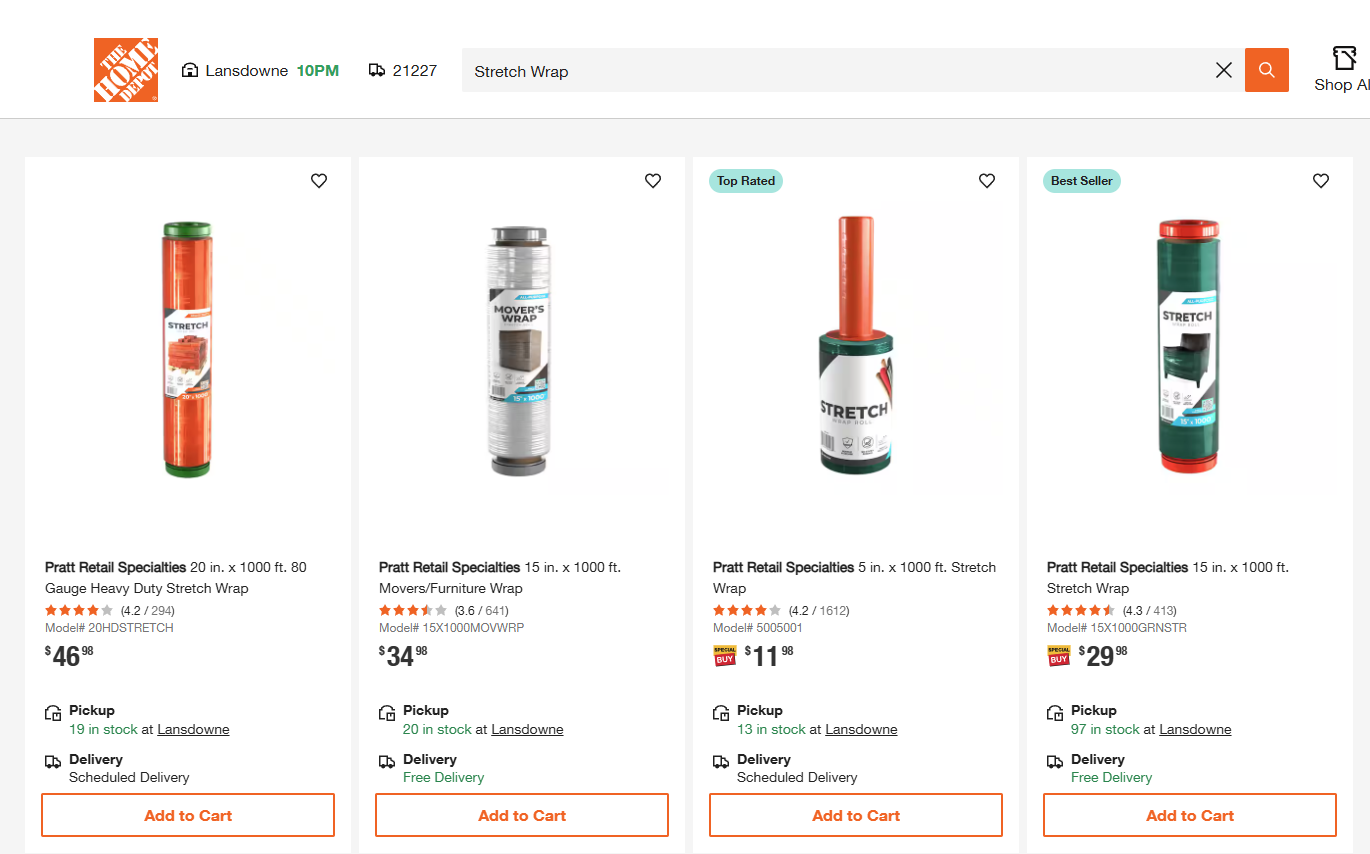Screen dimensions: 1370x854
Task: Add the $29.98 green stretch wrap to cart
Action: pos(1190,815)
